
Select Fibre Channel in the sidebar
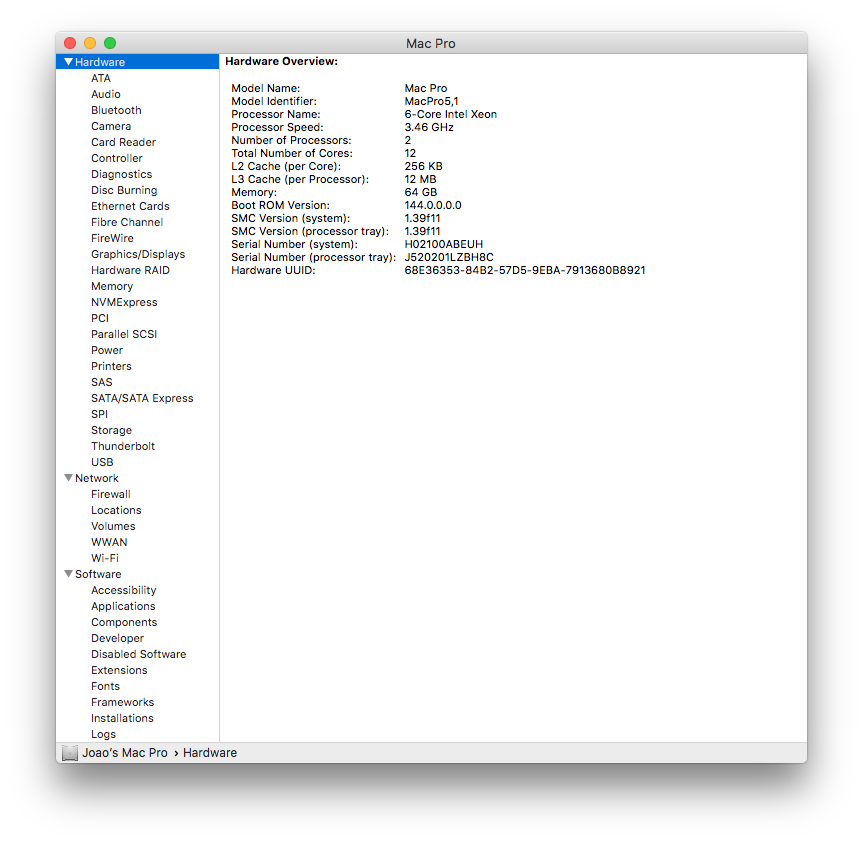point(127,222)
